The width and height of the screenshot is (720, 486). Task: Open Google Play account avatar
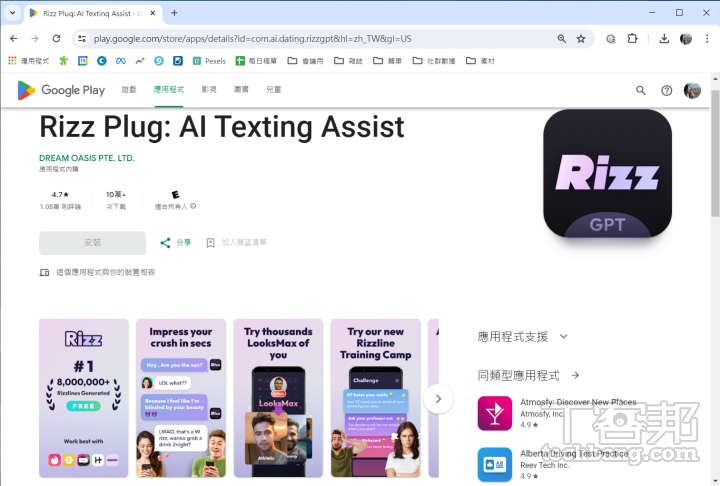tap(692, 90)
